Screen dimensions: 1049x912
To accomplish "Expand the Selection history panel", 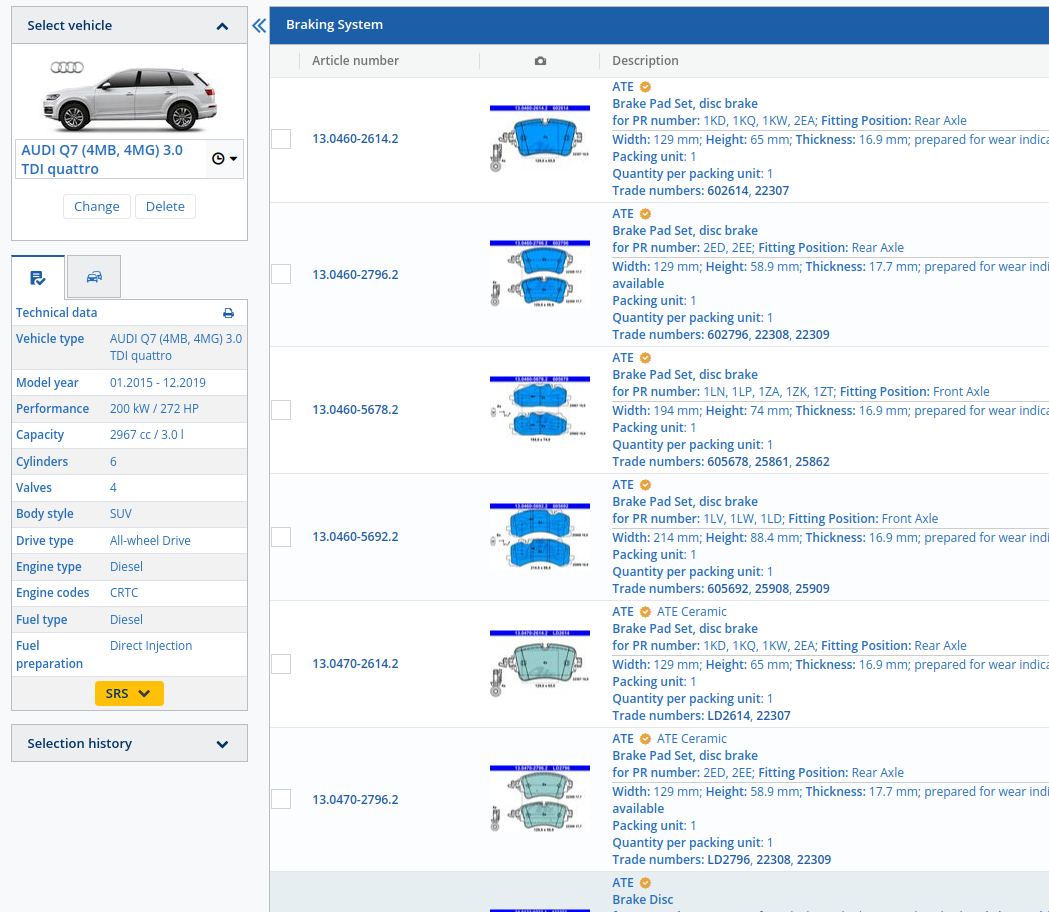I will [222, 744].
